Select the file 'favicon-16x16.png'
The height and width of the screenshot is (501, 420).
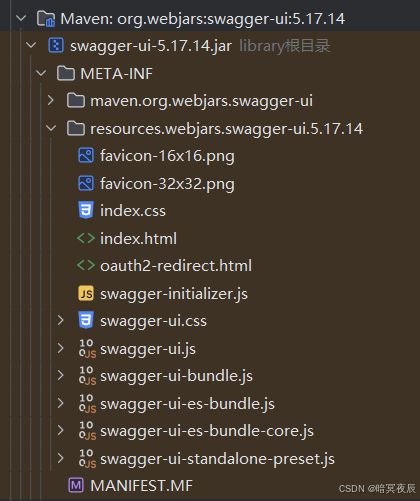tap(167, 156)
